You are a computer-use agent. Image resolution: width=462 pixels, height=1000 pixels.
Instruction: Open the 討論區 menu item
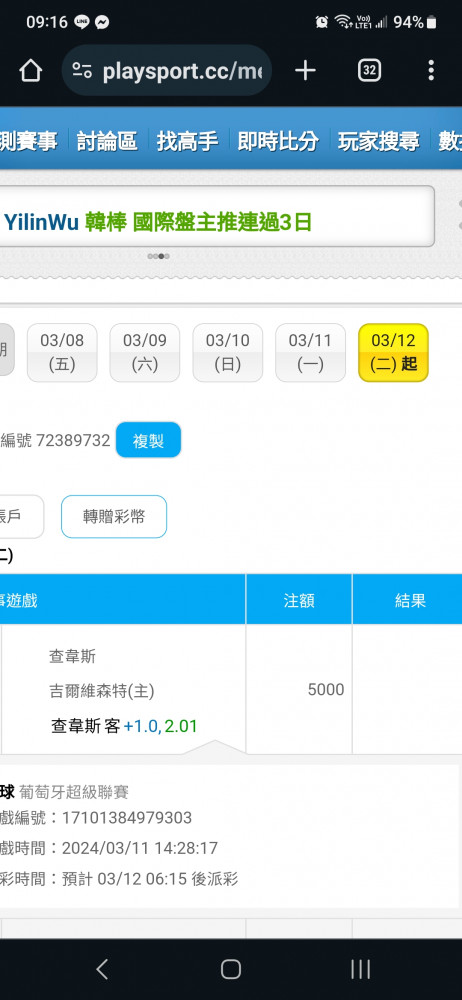[x=107, y=141]
